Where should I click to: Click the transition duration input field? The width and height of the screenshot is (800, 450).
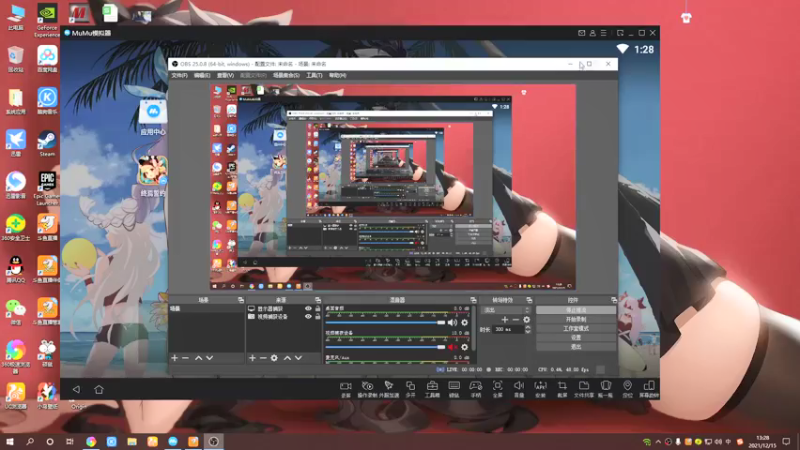[508, 330]
